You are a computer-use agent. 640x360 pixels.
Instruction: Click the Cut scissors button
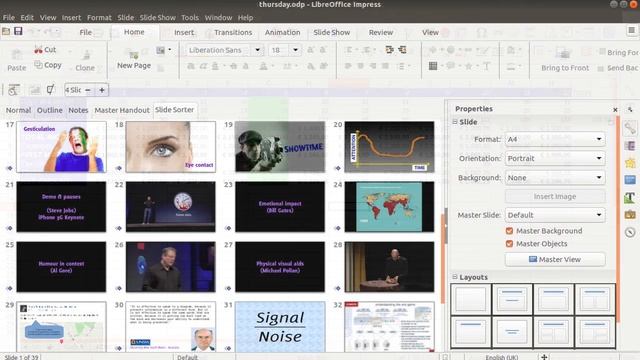45,49
